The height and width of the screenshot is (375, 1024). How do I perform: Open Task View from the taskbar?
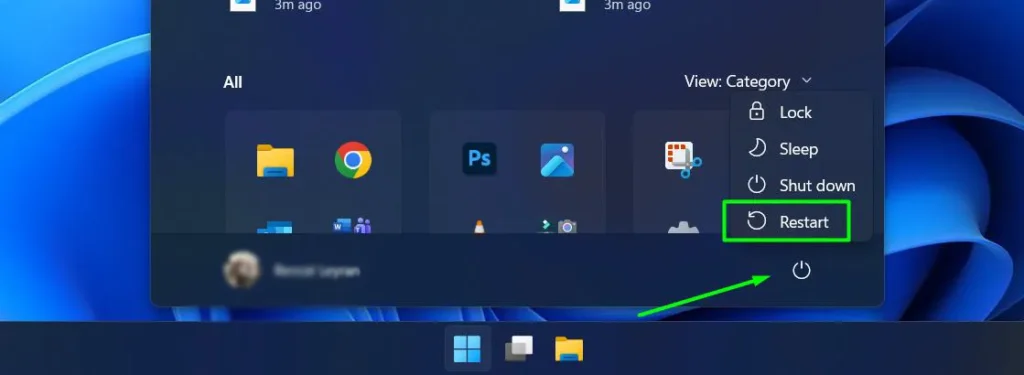click(519, 348)
